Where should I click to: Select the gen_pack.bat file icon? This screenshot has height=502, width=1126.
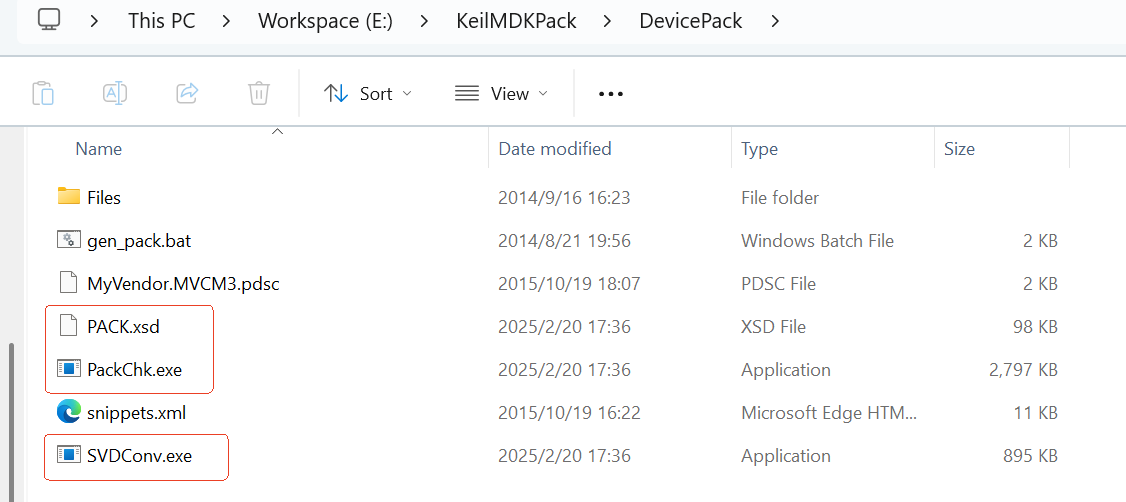[x=68, y=240]
